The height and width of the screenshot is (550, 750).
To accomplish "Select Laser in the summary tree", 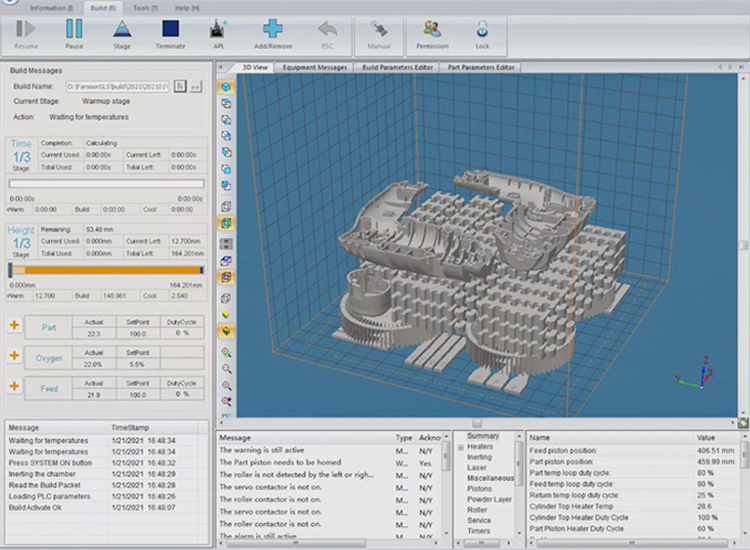I will [478, 467].
